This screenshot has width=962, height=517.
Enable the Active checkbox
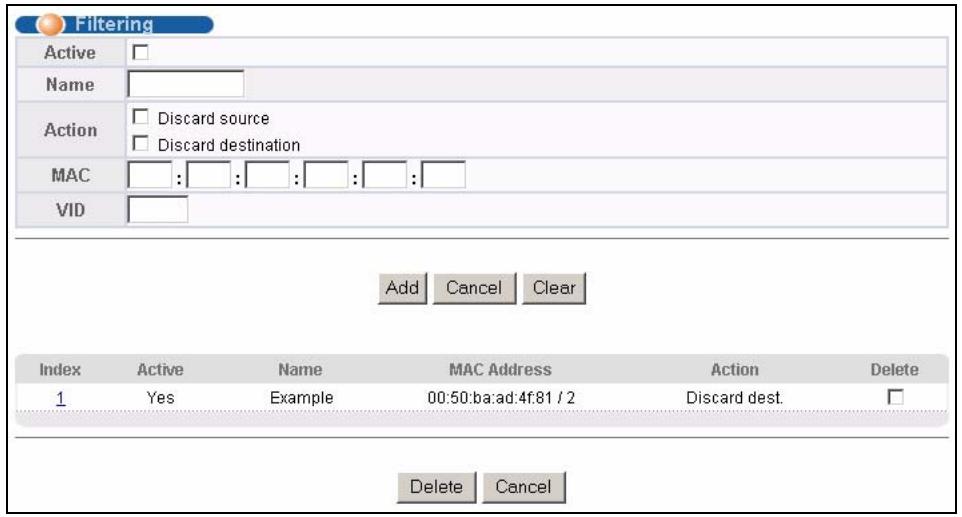(x=140, y=53)
